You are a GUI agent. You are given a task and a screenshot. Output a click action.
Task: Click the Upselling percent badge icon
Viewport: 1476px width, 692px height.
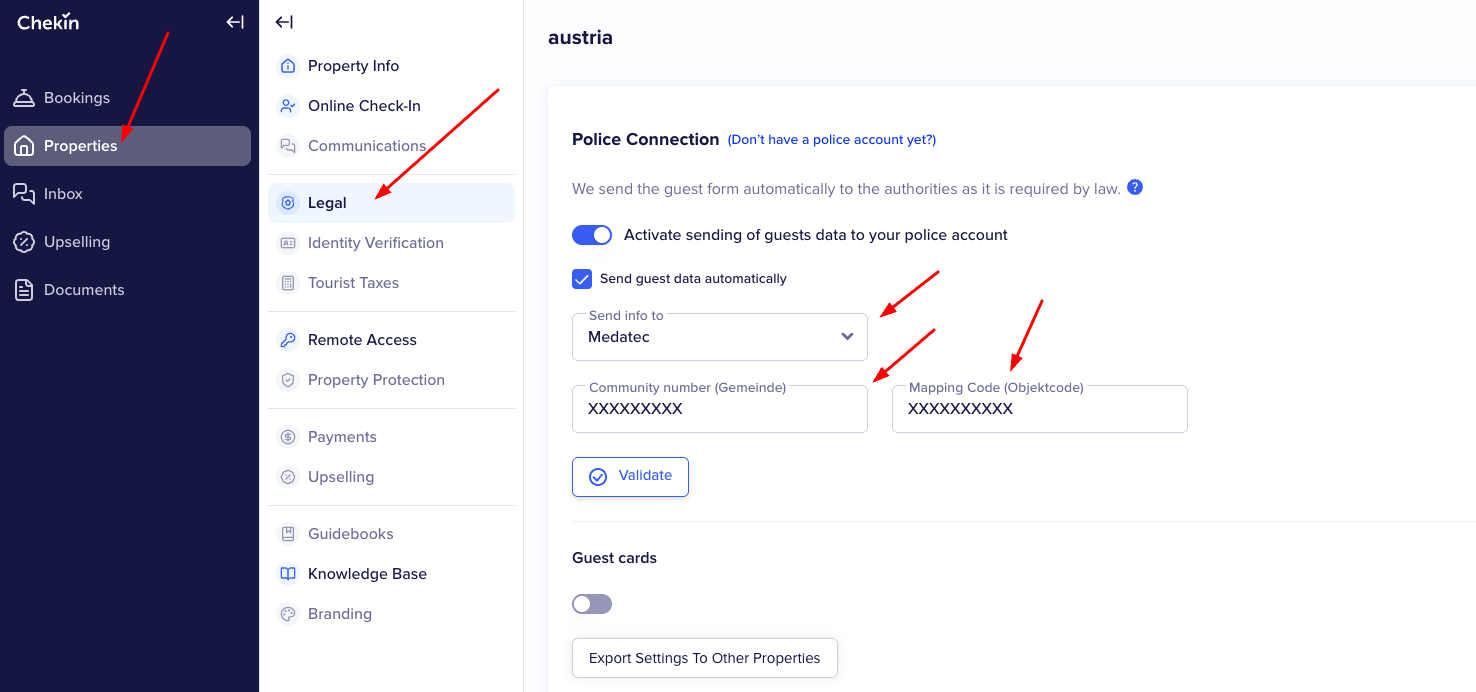[x=24, y=242]
